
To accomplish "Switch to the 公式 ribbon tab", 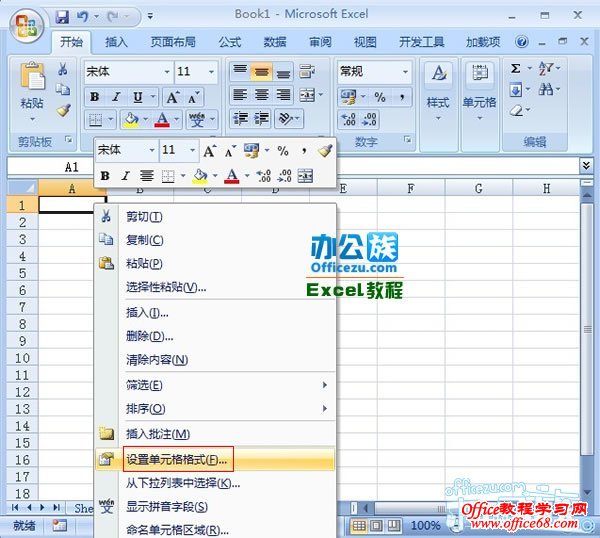I will 230,42.
